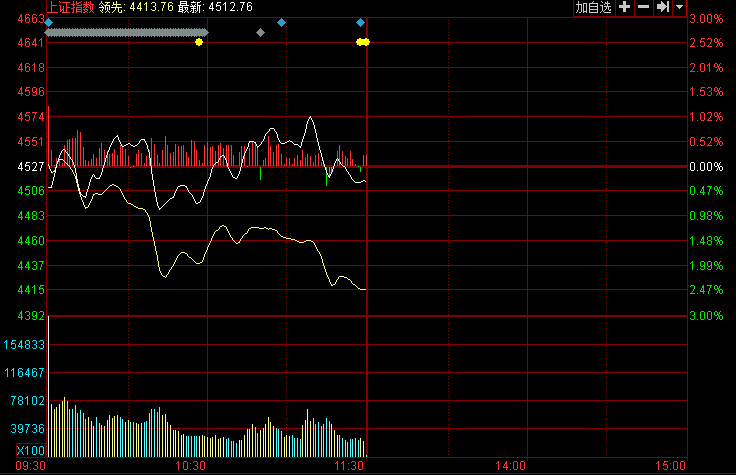
Task: Click the 3.00% top percentage scale label
Action: tap(706, 19)
